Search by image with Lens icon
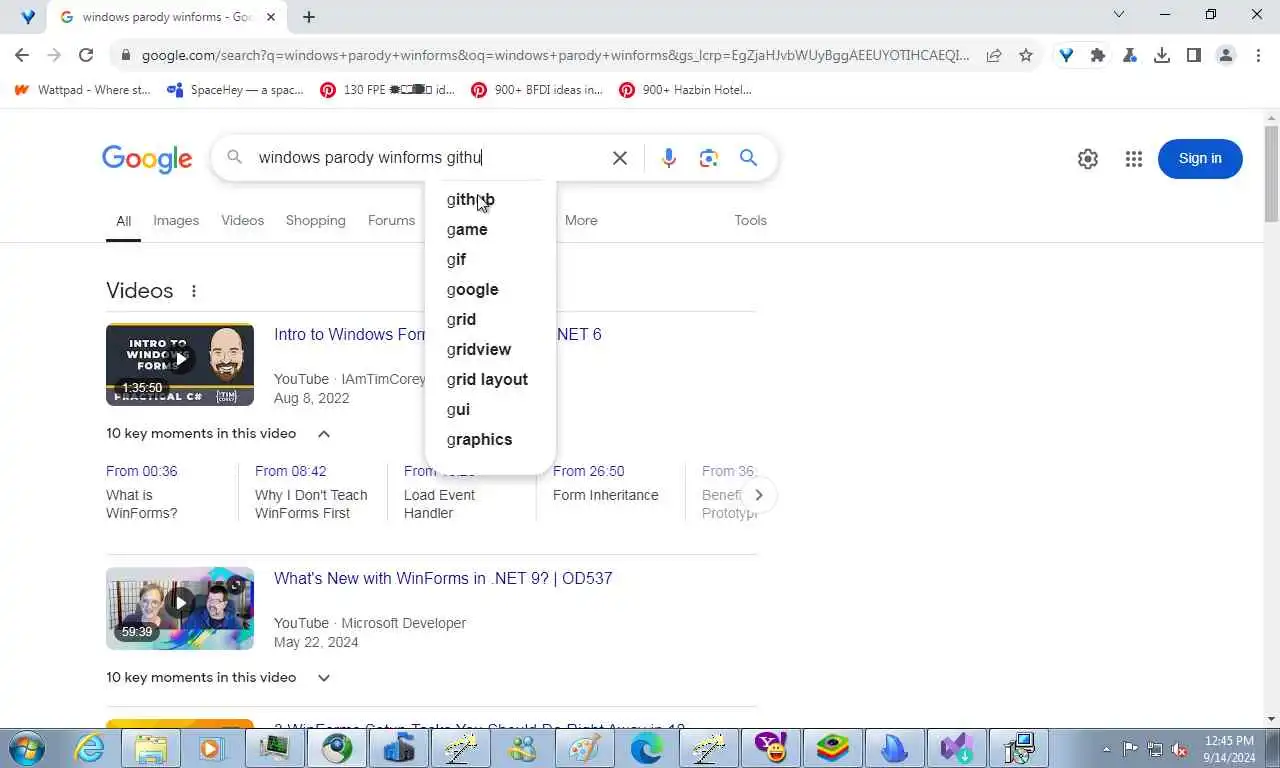 coord(709,158)
